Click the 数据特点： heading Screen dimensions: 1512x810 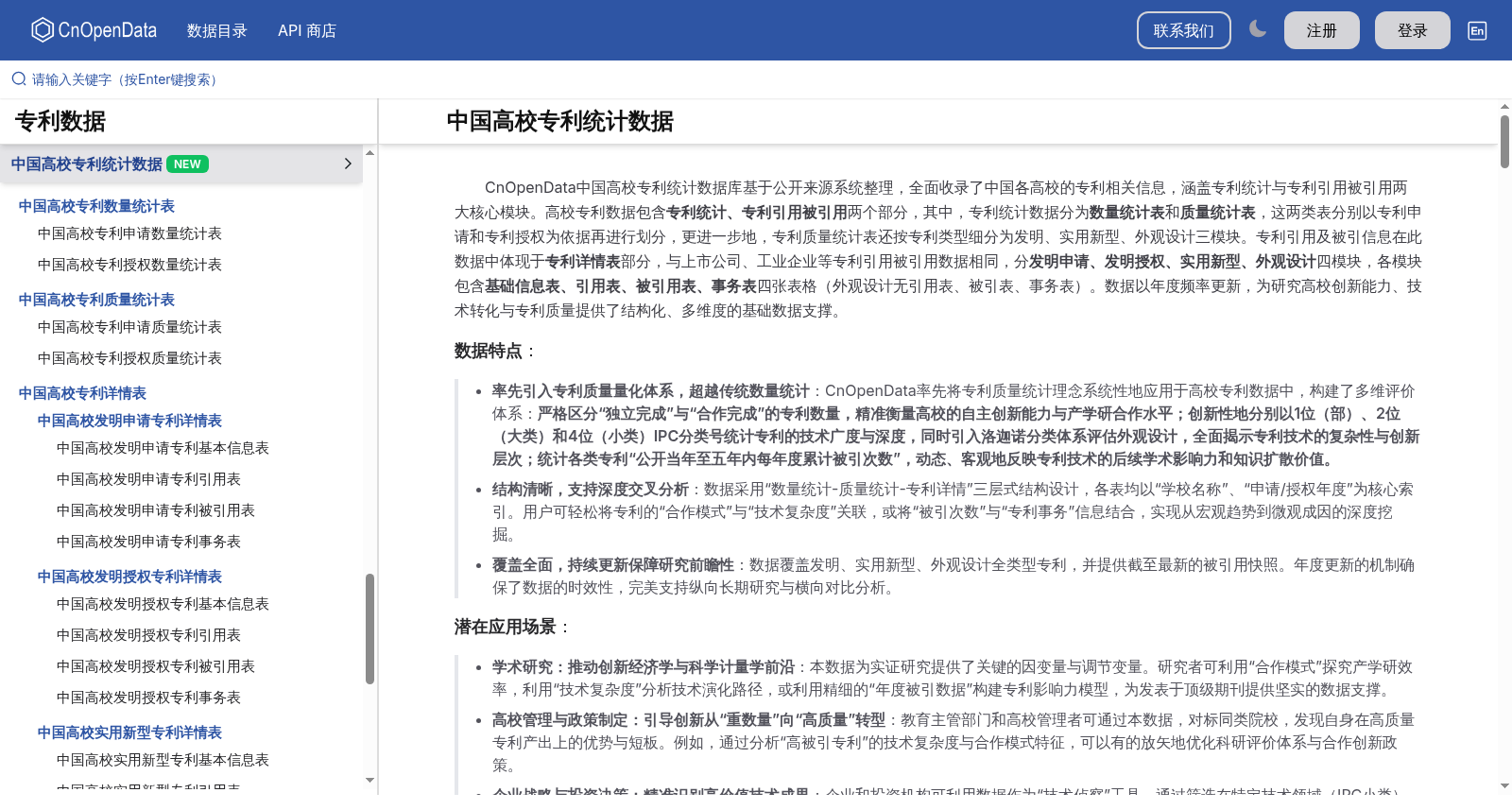point(495,351)
